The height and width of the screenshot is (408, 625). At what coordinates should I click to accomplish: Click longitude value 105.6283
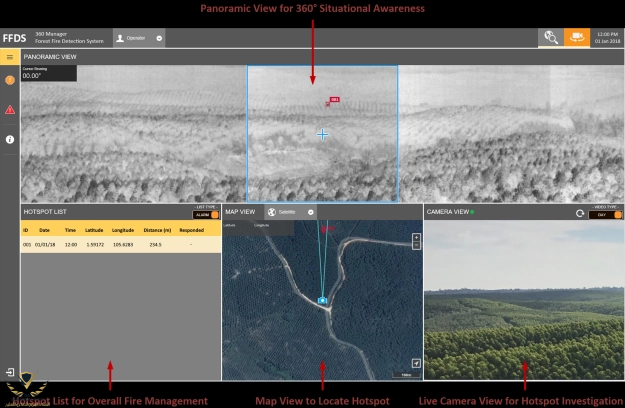click(x=123, y=245)
